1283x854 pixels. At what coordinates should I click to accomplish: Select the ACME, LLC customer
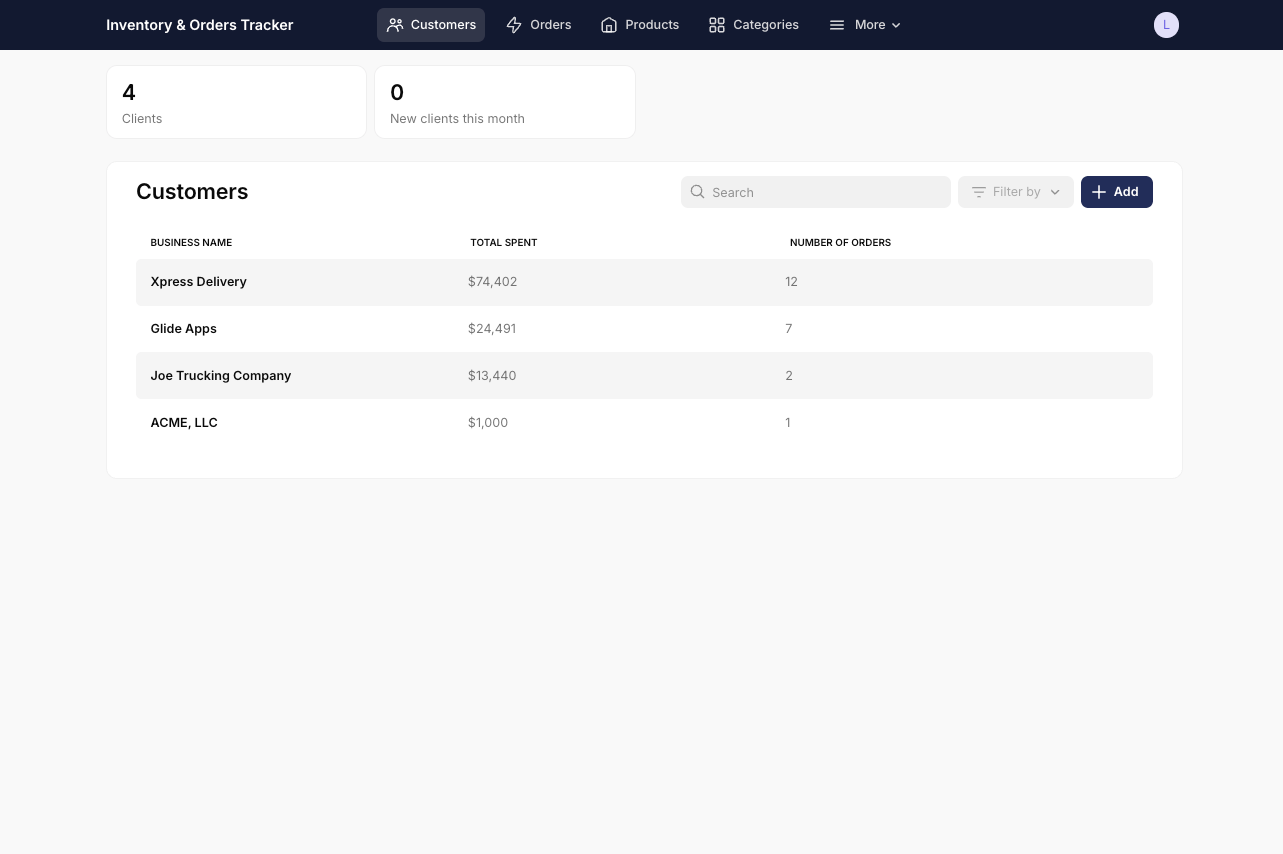point(644,423)
